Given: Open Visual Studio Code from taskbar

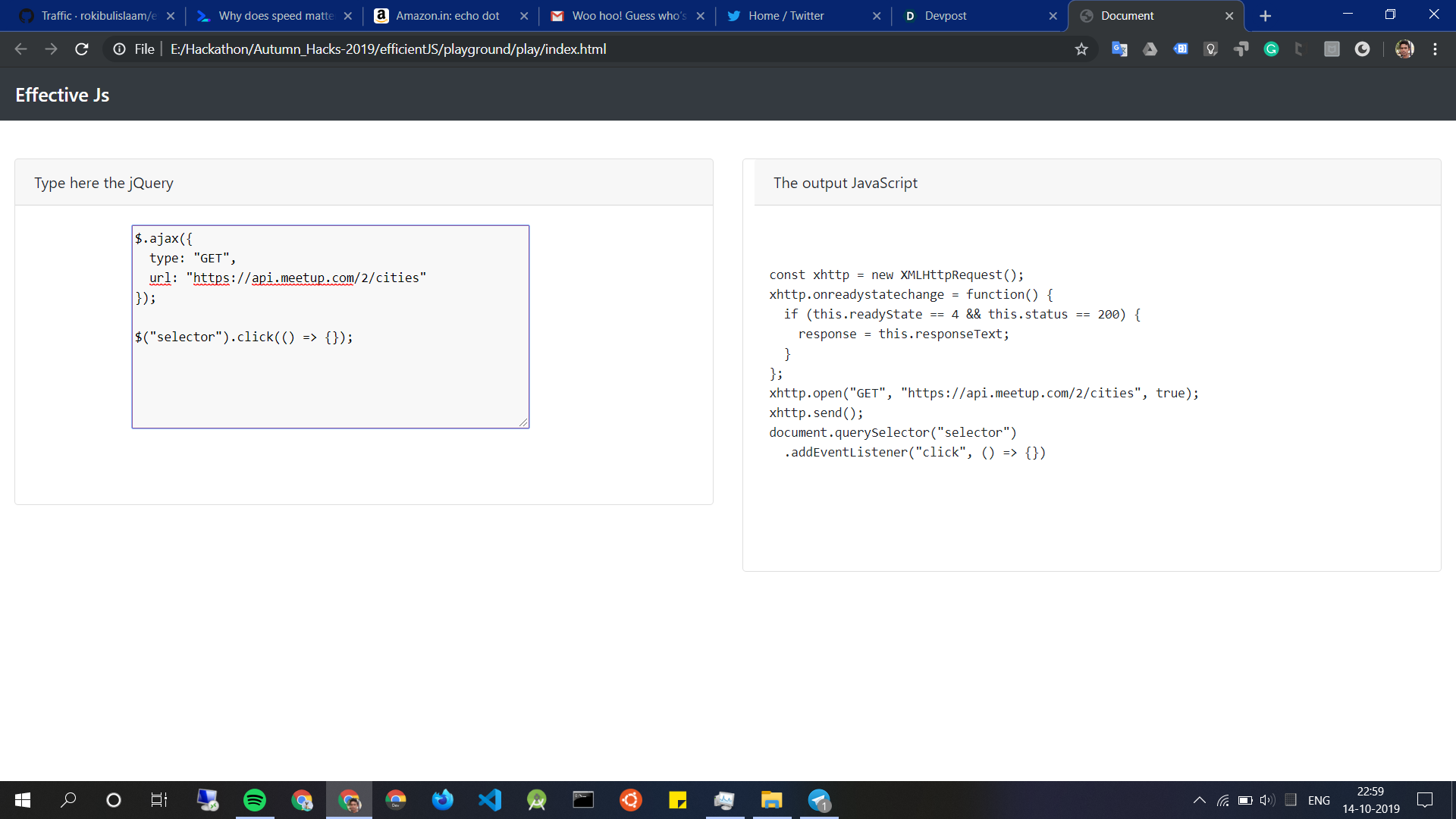Looking at the screenshot, I should click(490, 800).
